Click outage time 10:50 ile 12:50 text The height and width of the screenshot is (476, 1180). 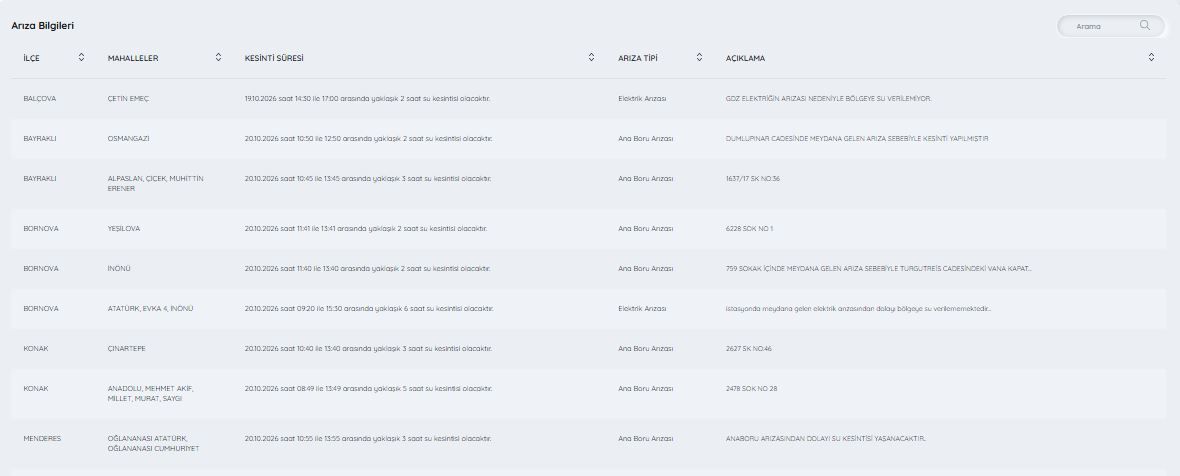(x=367, y=138)
